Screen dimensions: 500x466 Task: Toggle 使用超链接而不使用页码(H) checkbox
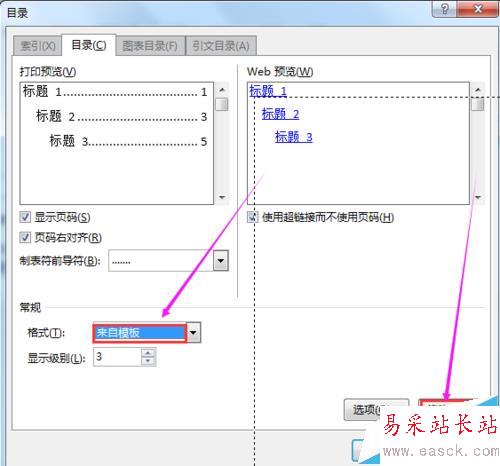253,217
